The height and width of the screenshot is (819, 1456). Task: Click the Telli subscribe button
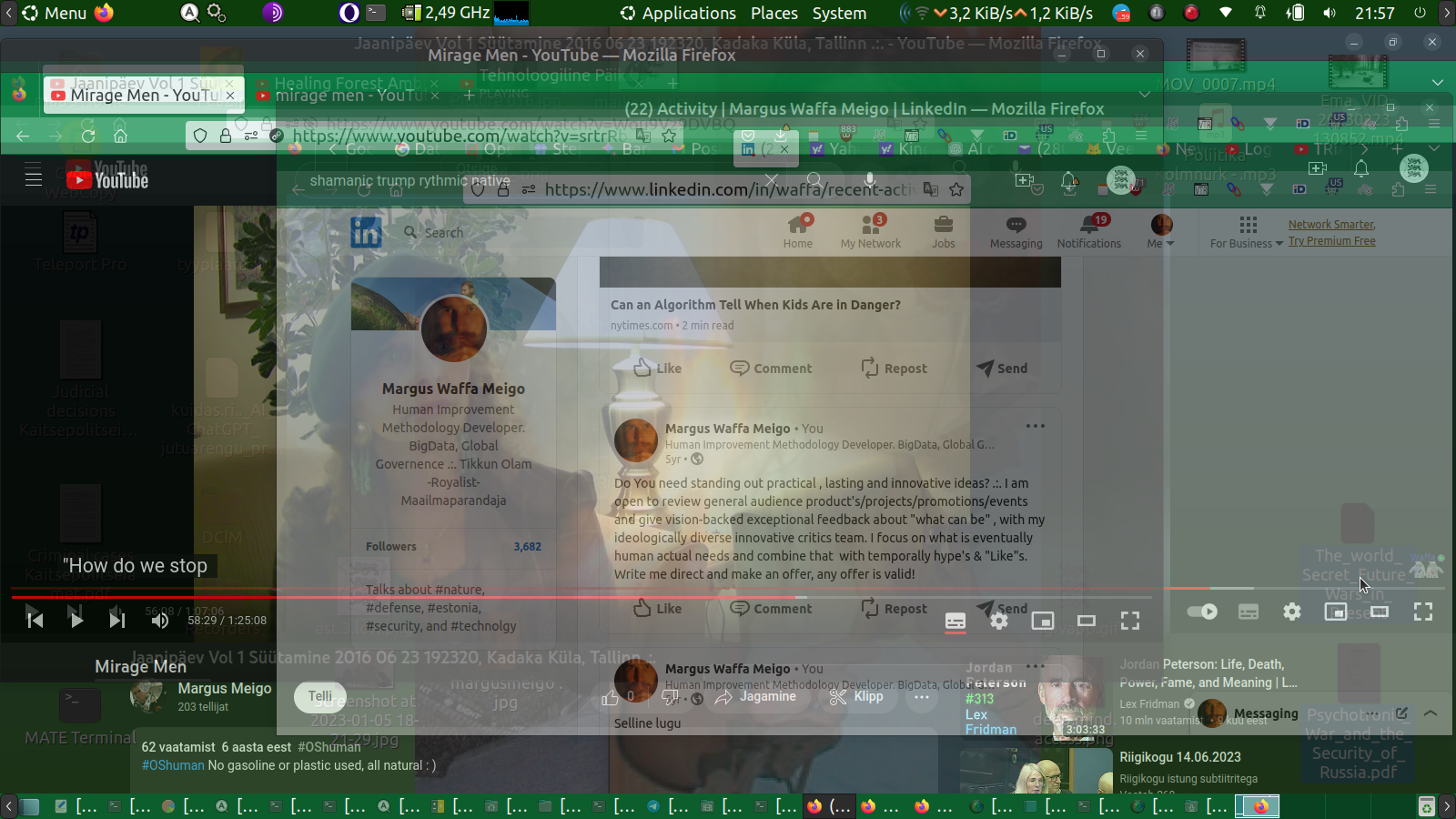pos(320,696)
